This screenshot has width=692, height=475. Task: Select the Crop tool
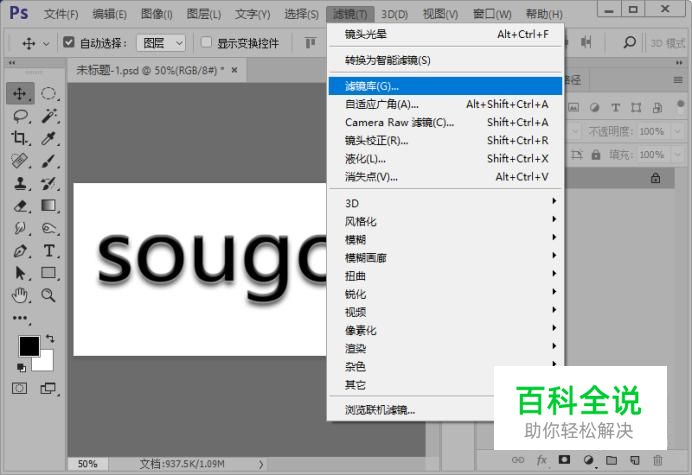click(19, 138)
